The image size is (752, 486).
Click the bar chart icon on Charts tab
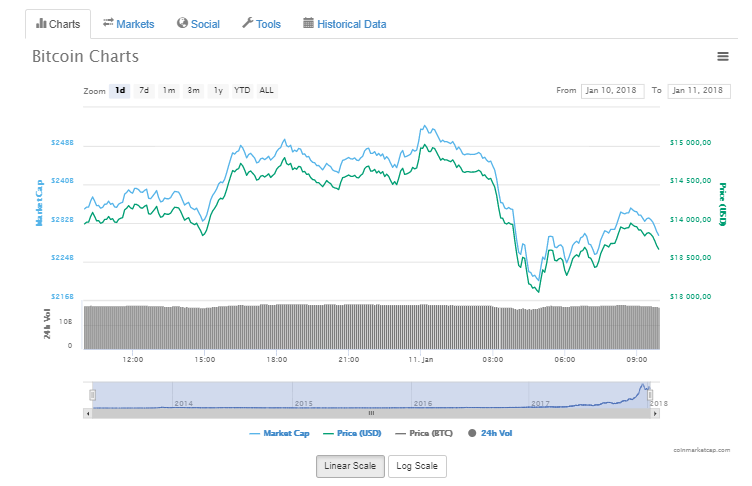tap(41, 23)
